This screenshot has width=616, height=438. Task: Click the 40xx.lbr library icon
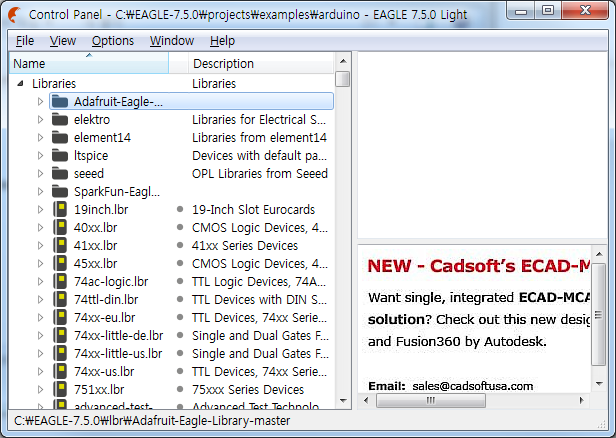pos(60,227)
